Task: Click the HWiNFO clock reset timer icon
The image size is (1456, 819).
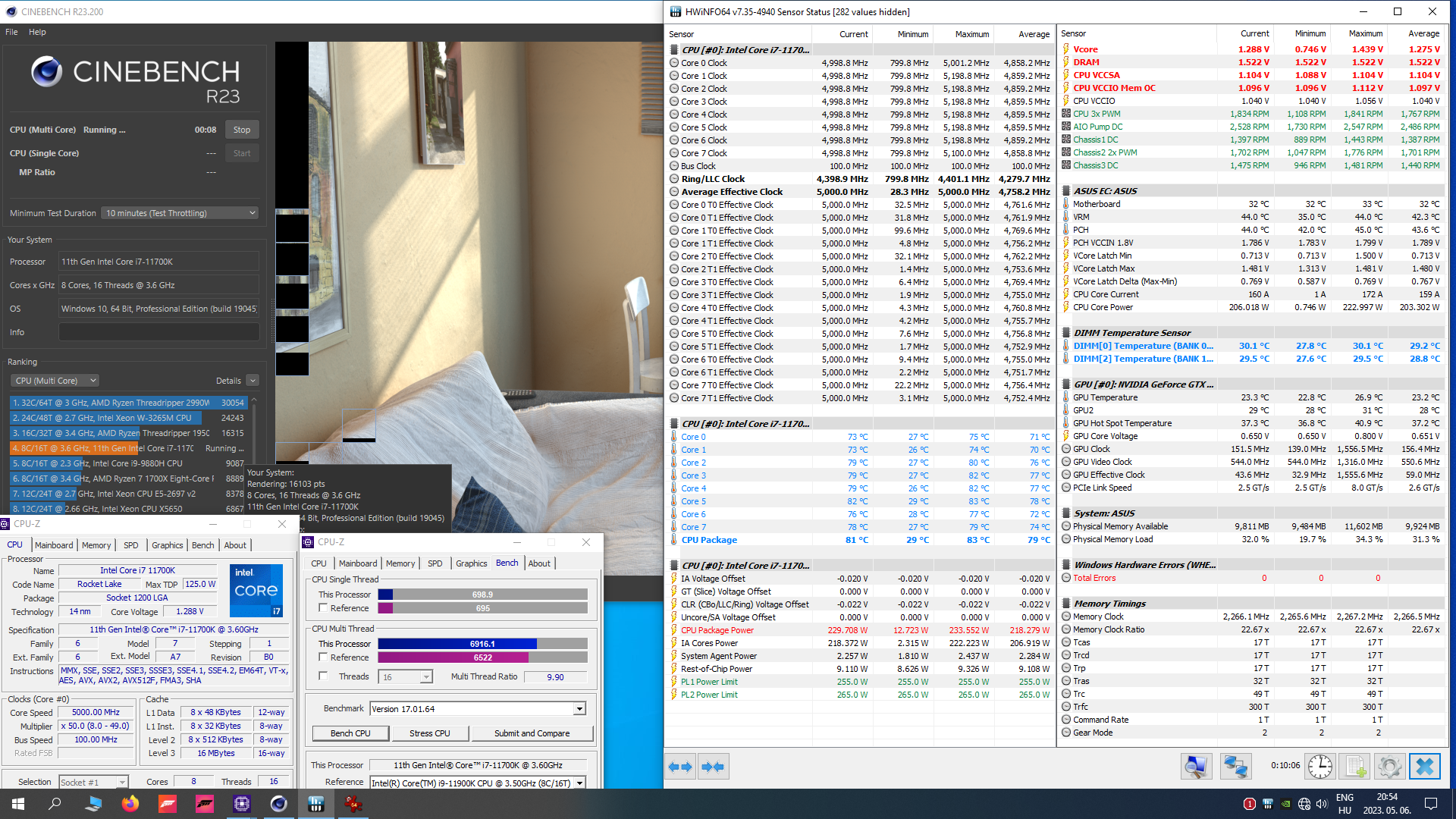Action: (1319, 767)
